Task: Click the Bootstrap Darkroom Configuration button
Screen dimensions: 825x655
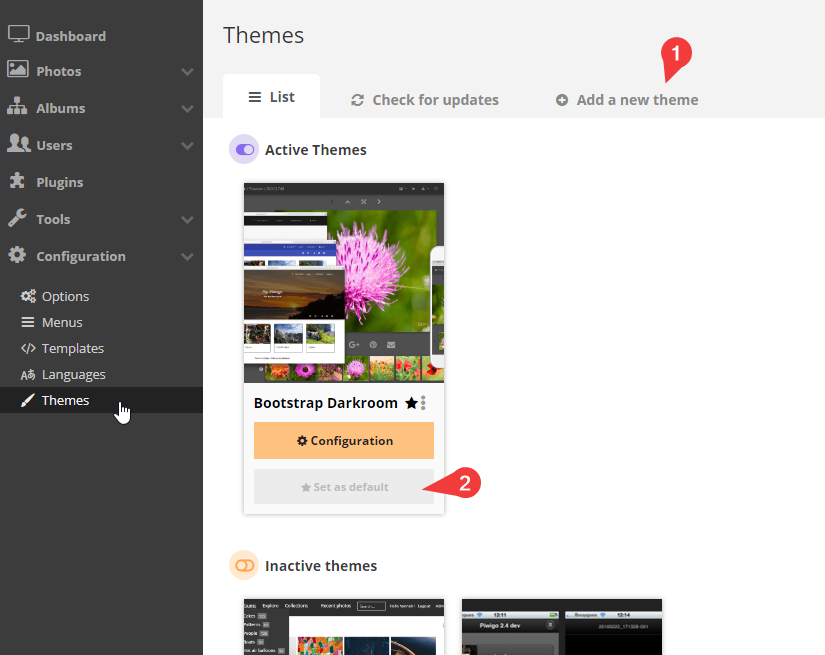Action: [344, 440]
